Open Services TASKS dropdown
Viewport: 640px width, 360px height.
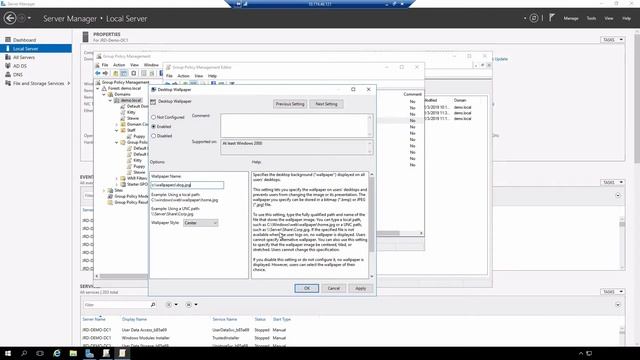[612, 291]
